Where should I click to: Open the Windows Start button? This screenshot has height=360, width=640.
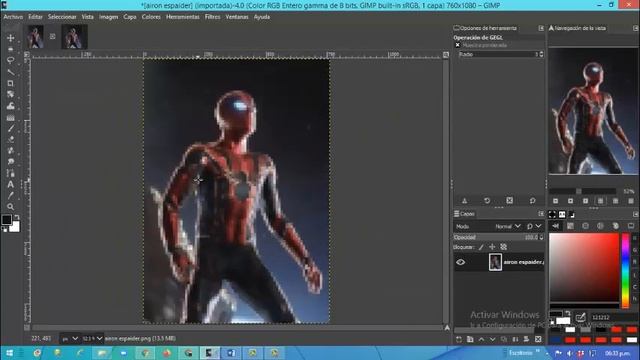click(x=9, y=353)
